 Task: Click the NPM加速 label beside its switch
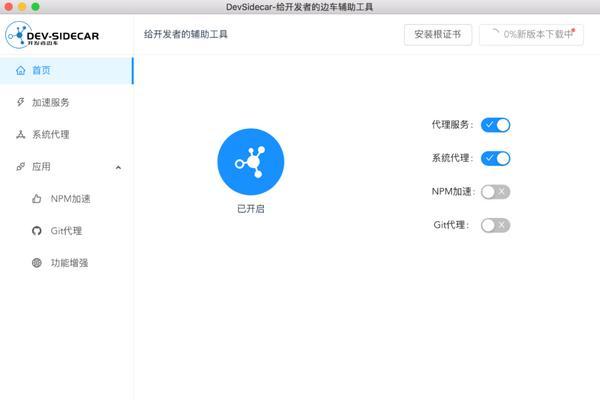(453, 191)
